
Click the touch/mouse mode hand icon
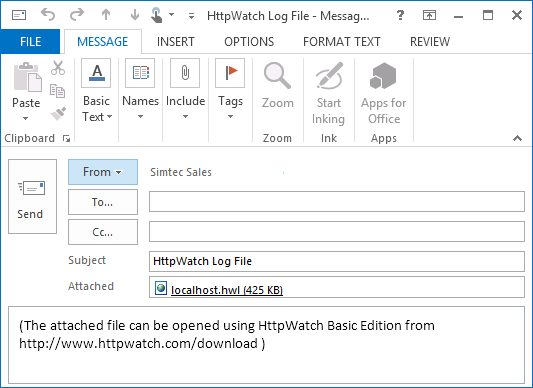tap(156, 15)
